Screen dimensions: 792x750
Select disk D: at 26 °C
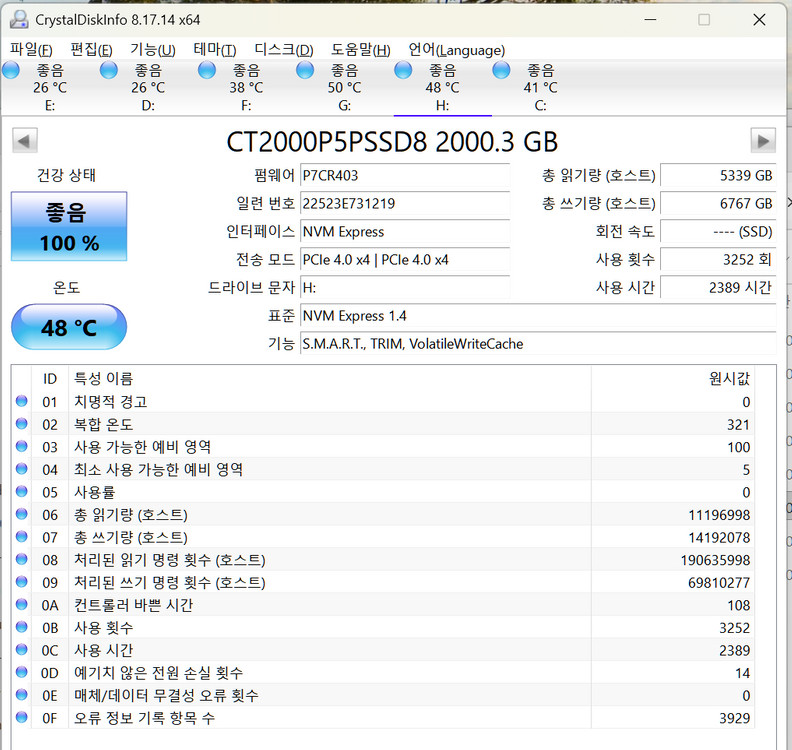tap(147, 87)
